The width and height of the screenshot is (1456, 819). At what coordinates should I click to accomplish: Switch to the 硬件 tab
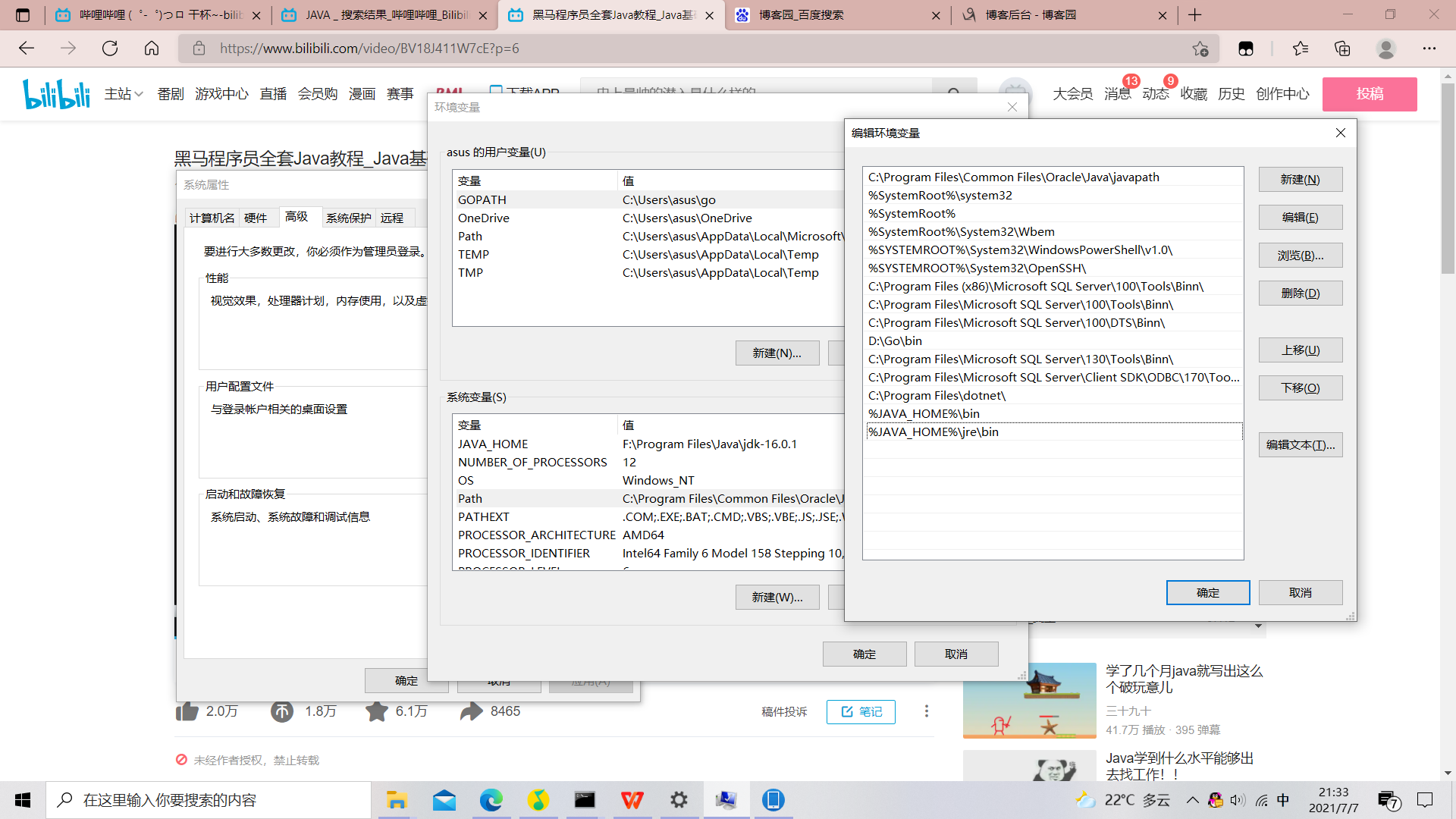pos(256,218)
